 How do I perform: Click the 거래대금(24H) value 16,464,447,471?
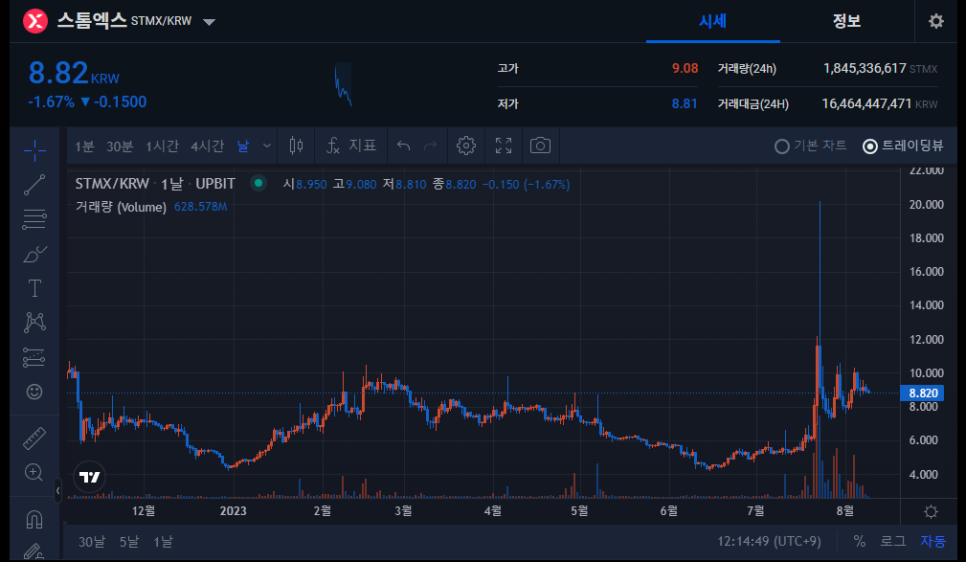click(867, 104)
